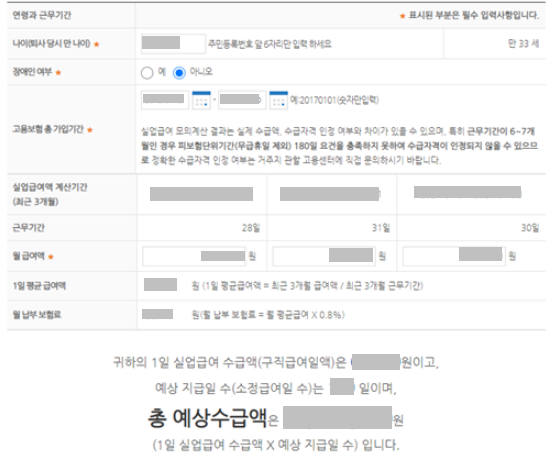The image size is (550, 462).
Task: Select the '아니오' disability radio button
Action: coord(179,73)
